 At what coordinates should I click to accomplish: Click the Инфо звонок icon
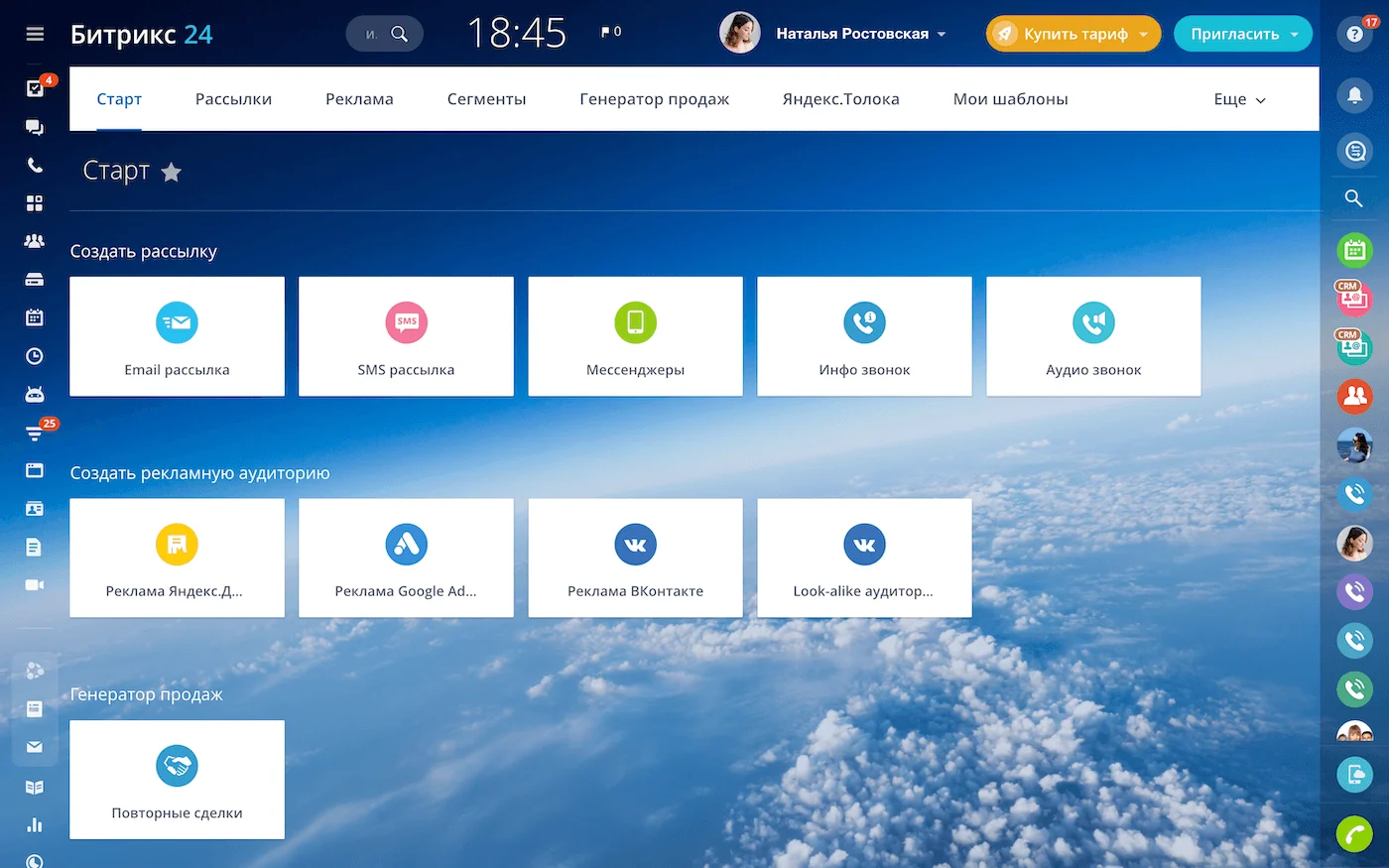click(x=864, y=322)
